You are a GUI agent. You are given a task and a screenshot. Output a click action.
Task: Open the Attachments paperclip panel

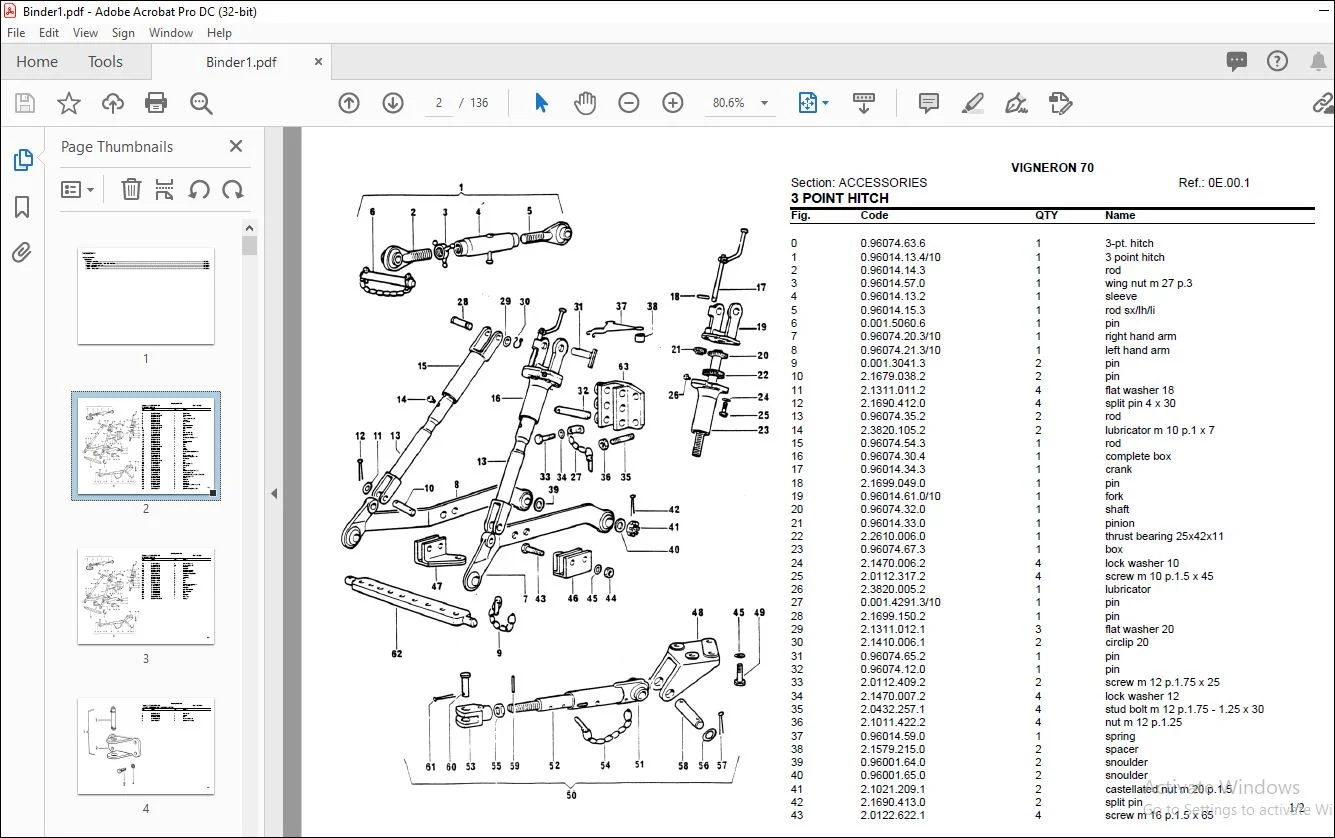22,252
